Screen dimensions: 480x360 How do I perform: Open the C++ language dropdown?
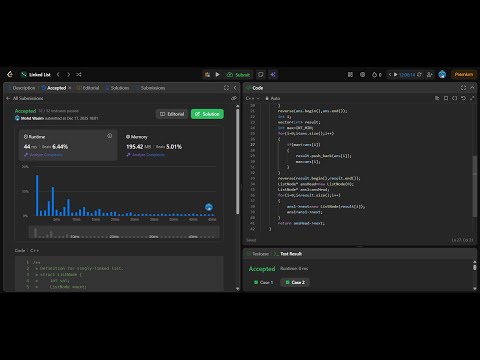coord(252,98)
